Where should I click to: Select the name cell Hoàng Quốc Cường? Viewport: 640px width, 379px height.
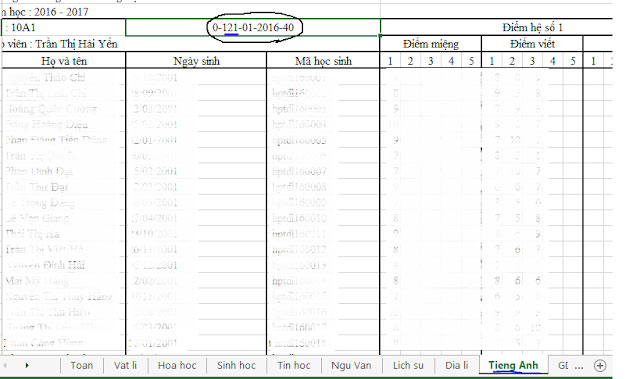64,109
